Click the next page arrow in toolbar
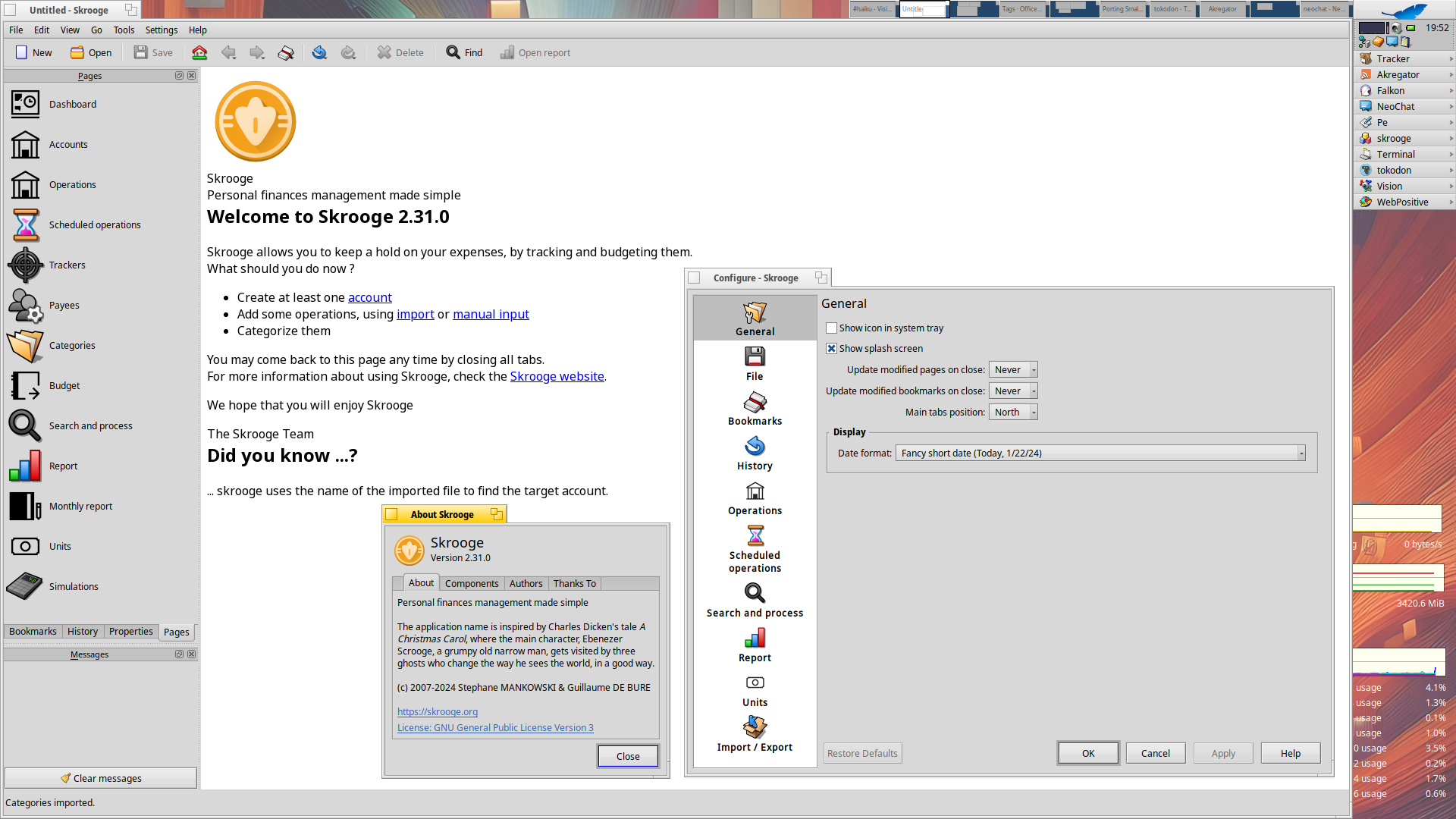Image resolution: width=1456 pixels, height=819 pixels. tap(257, 52)
